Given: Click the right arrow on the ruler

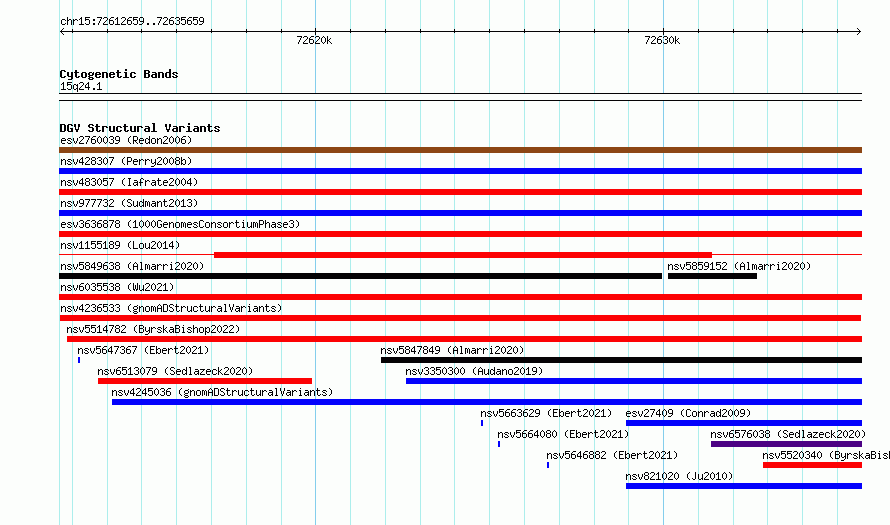Looking at the screenshot, I should point(859,31).
